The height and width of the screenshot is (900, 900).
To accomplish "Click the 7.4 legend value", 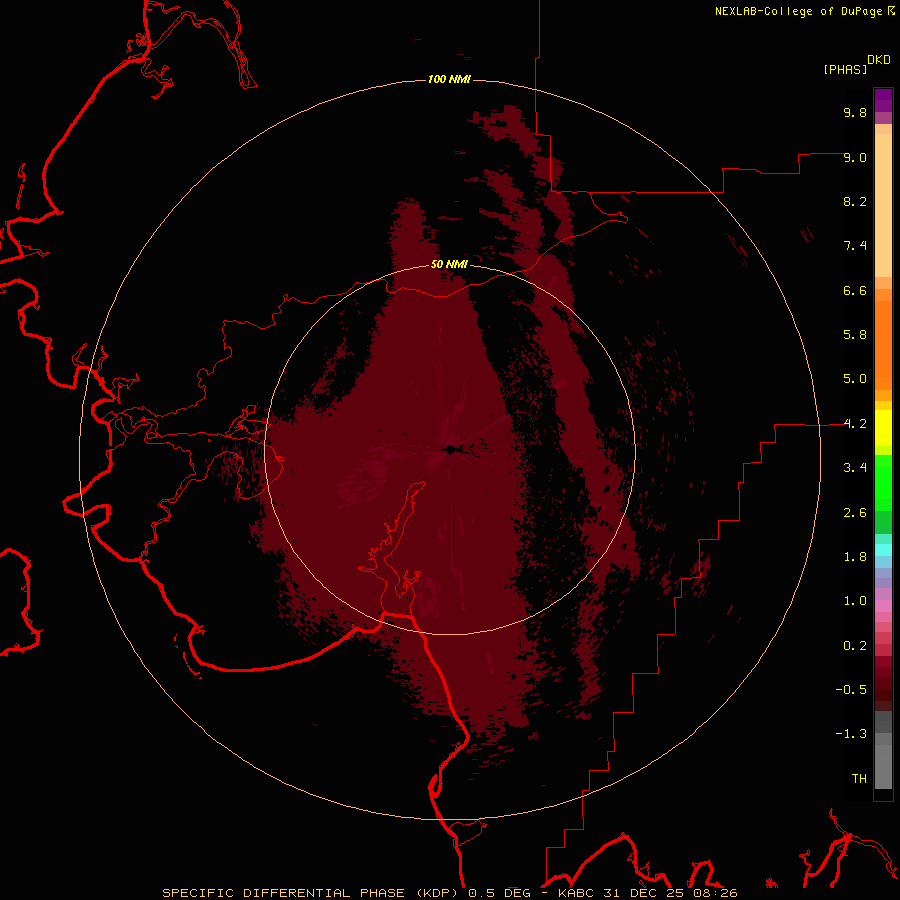I will (855, 246).
